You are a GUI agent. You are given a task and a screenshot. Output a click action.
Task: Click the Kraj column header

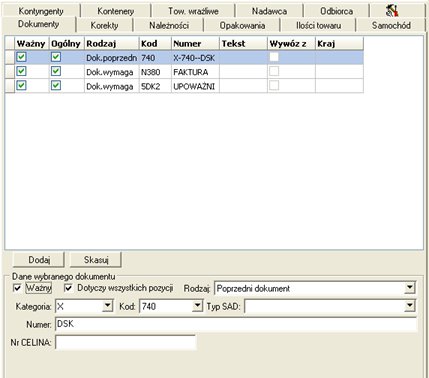tap(339, 43)
